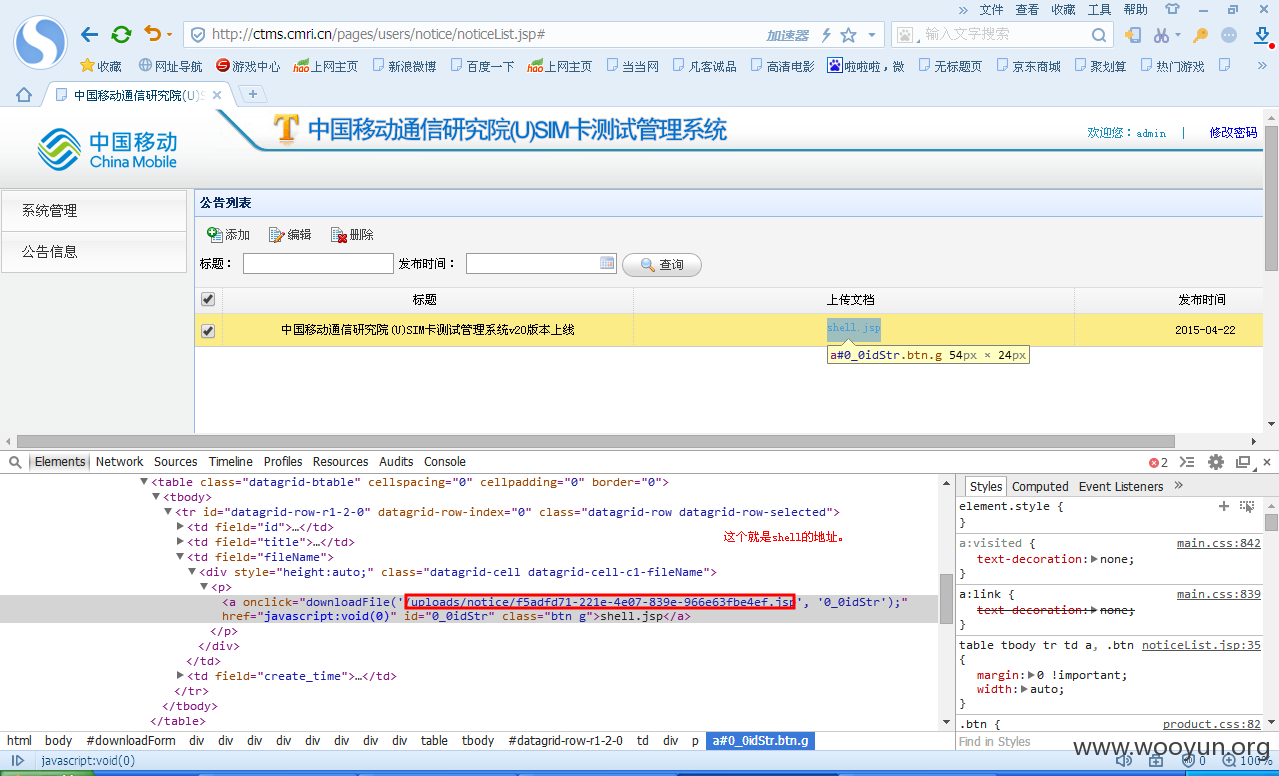
Task: Collapse the td field="fileName" node
Action: pyautogui.click(x=180, y=557)
